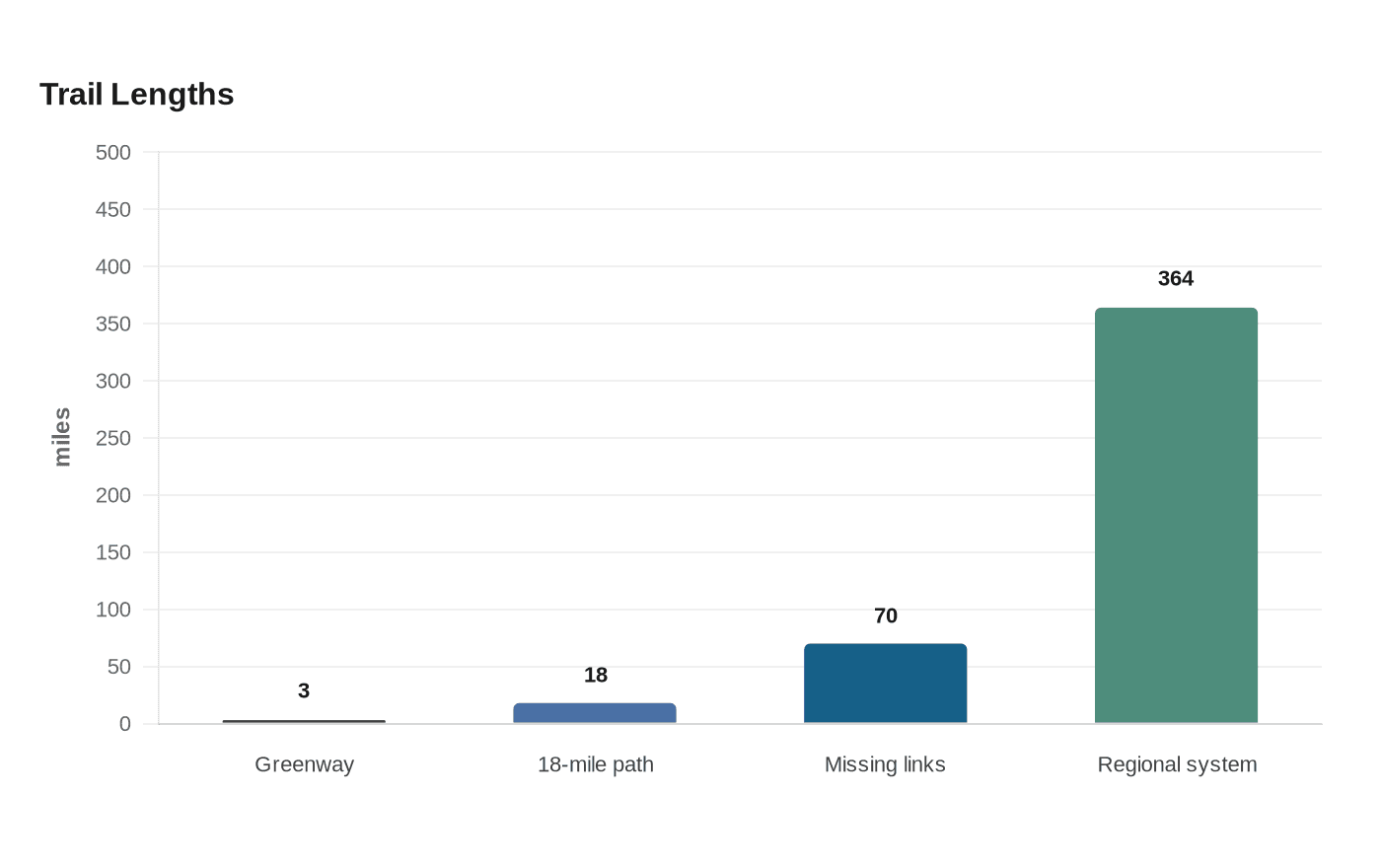Select the 18-mile path bar
Screen dimensions: 1381x868
595,713
